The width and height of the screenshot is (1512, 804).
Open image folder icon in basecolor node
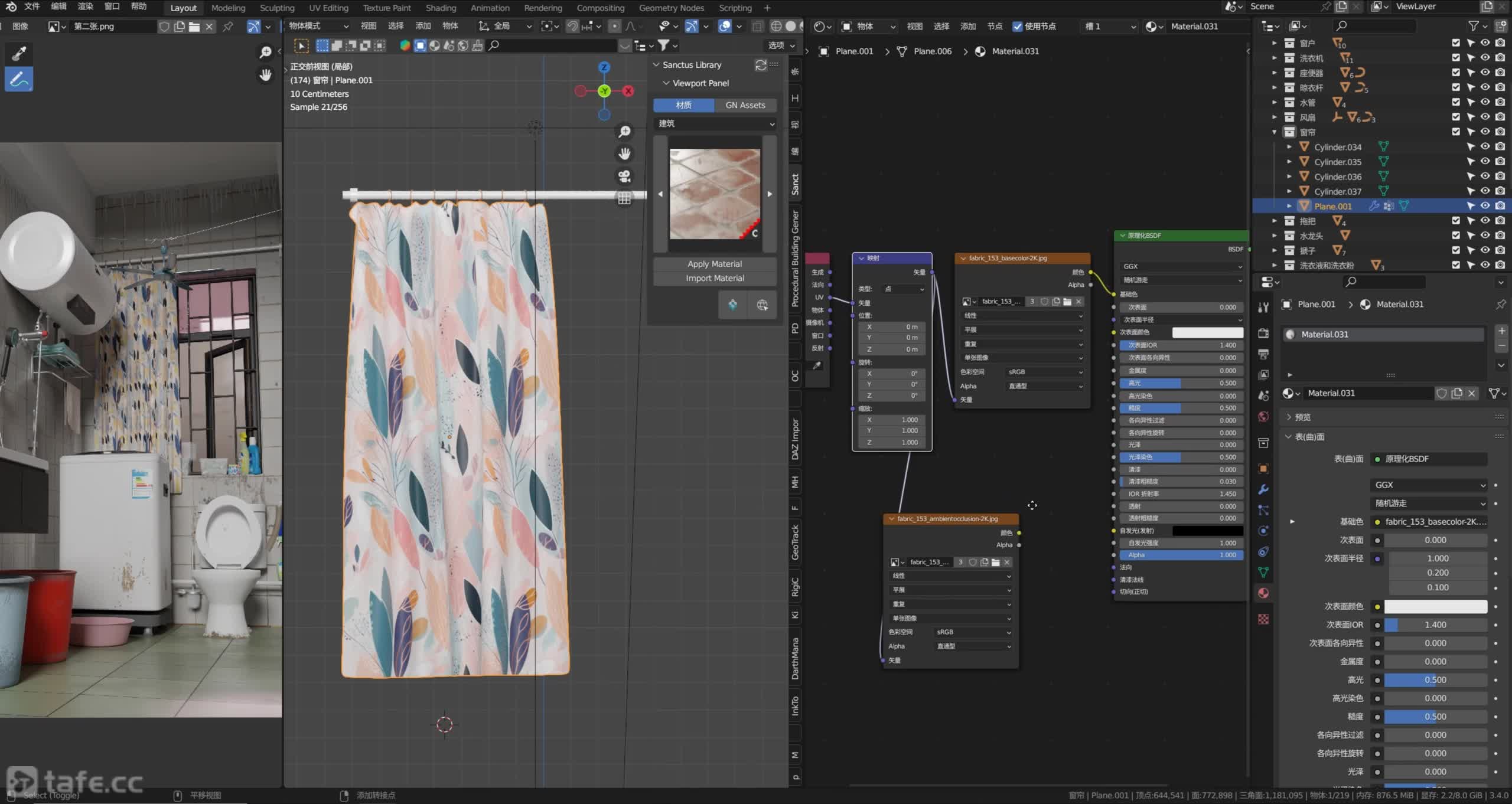pos(1067,302)
